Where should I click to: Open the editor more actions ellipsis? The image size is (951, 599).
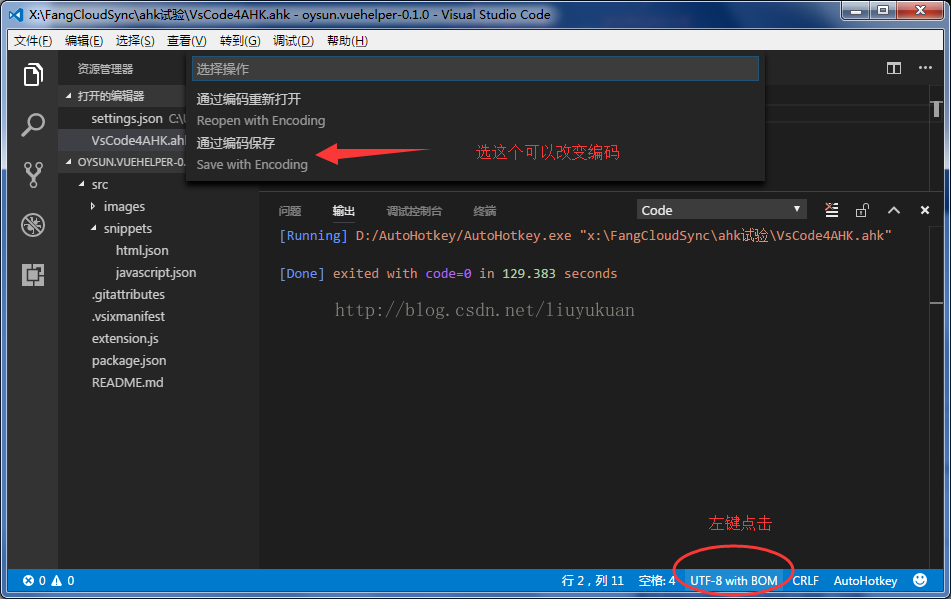[x=925, y=68]
